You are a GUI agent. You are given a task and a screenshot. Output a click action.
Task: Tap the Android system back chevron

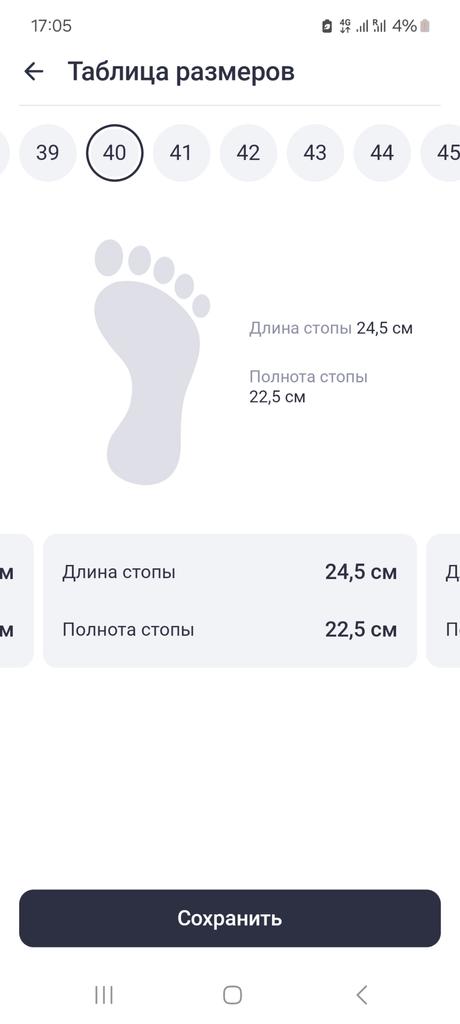pos(361,995)
